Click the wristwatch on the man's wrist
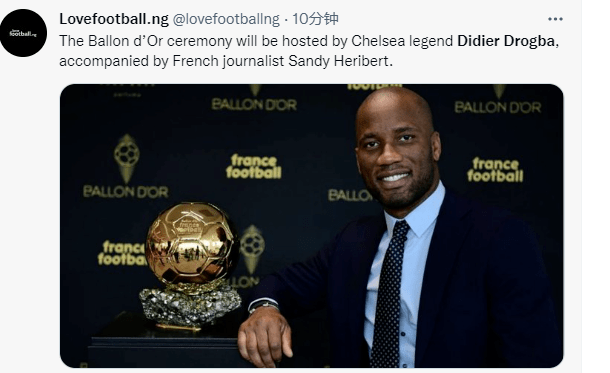Image resolution: width=610 pixels, height=373 pixels. click(x=264, y=306)
